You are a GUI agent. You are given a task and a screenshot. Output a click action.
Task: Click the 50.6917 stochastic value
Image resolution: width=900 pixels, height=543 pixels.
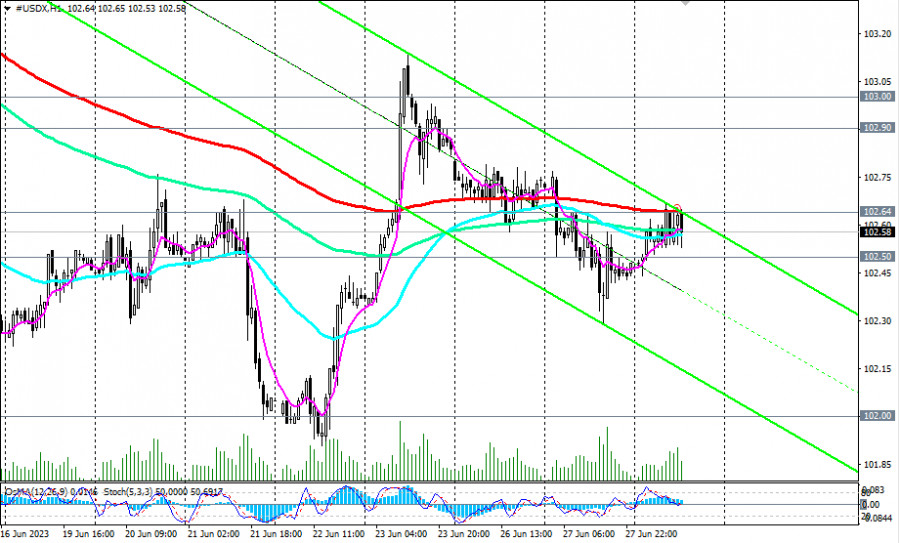[x=205, y=492]
